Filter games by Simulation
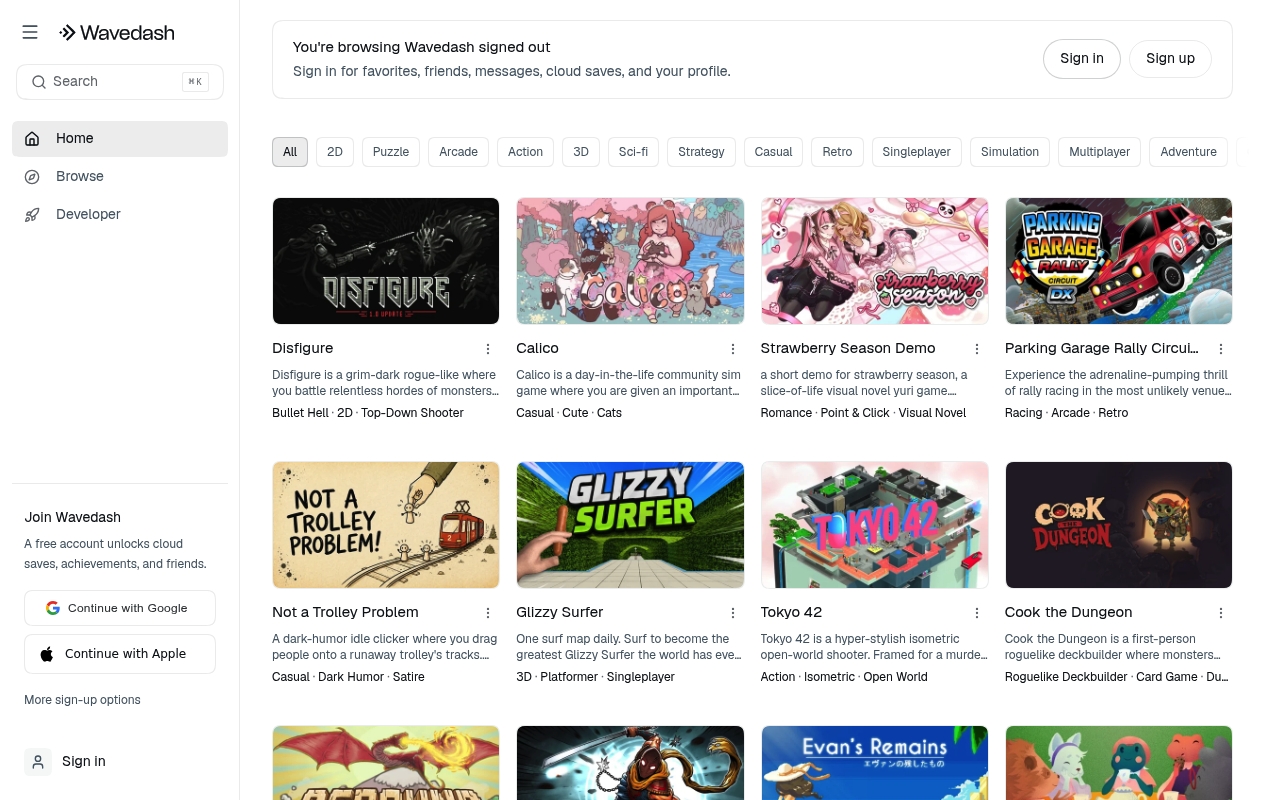This screenshot has width=1280, height=800. (x=1010, y=152)
